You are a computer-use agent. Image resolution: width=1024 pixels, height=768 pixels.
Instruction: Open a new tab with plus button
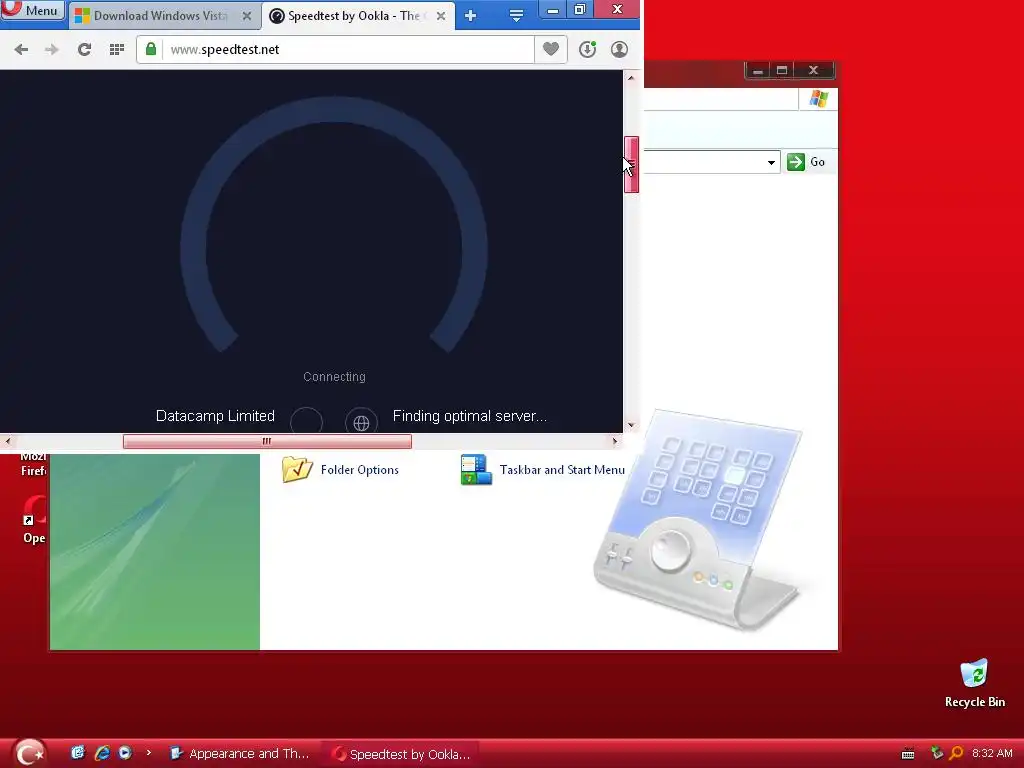click(x=470, y=16)
